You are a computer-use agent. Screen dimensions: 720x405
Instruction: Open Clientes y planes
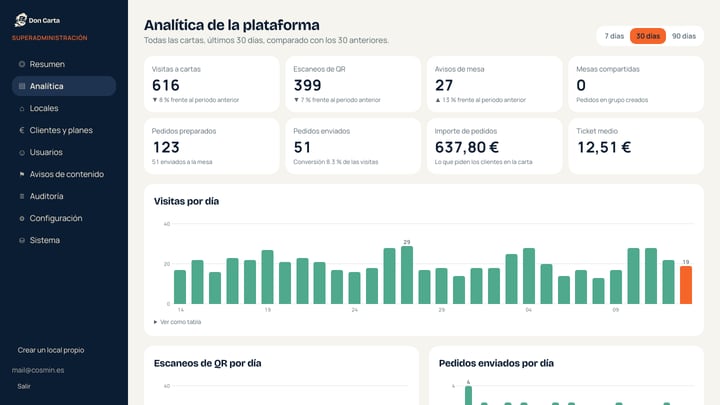pos(64,130)
